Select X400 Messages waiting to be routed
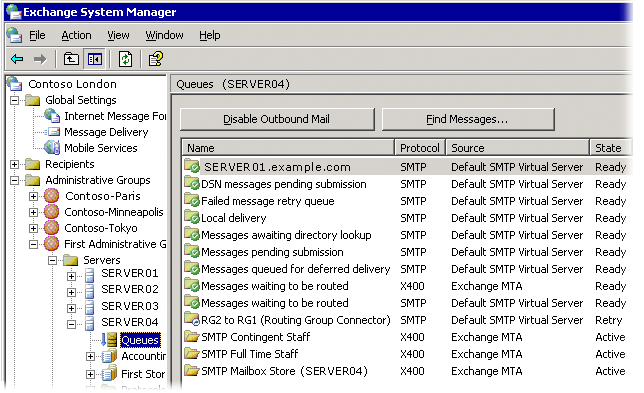This screenshot has height=393, width=644. [x=407, y=286]
